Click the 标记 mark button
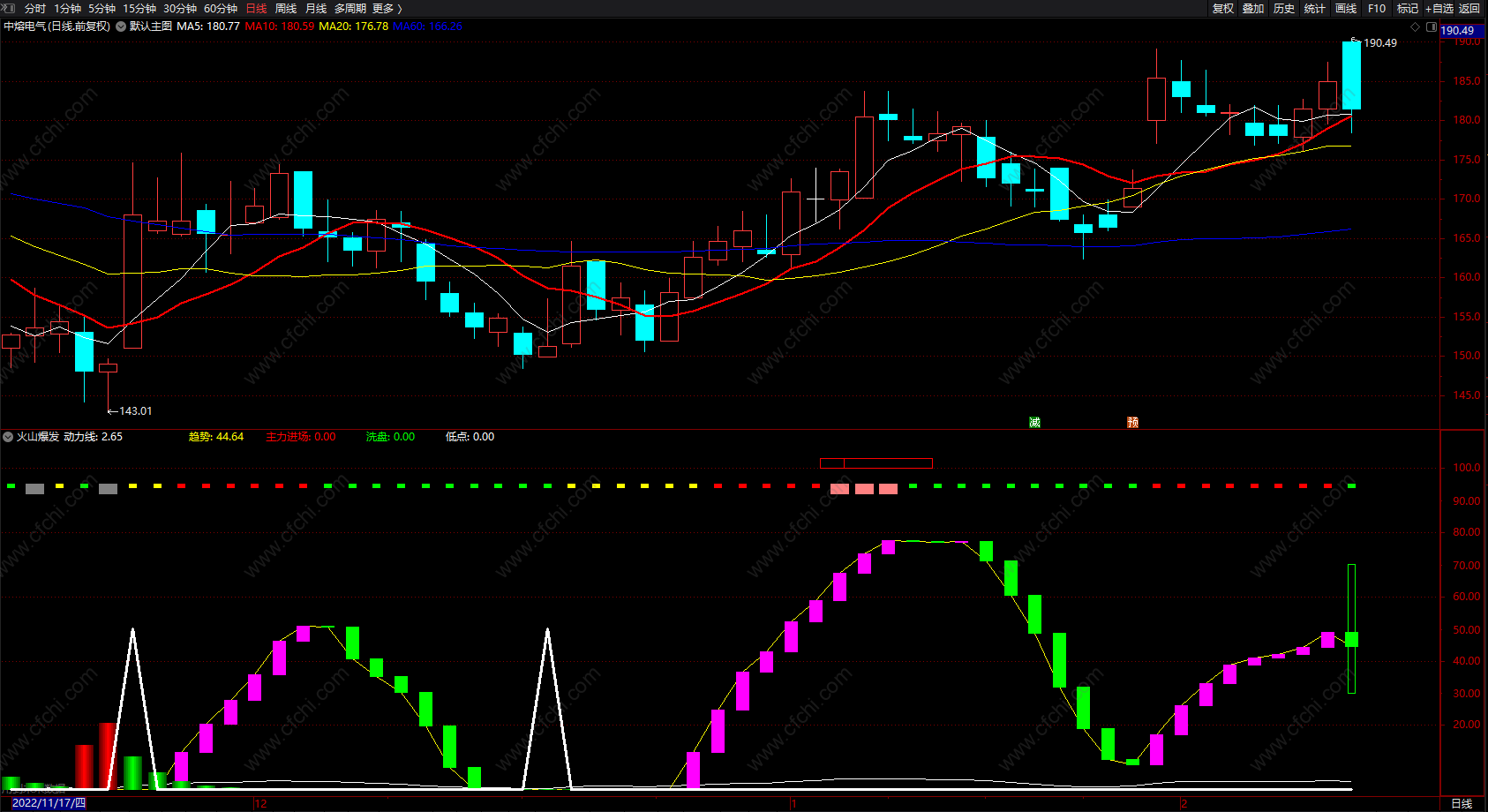1488x812 pixels. point(1408,8)
